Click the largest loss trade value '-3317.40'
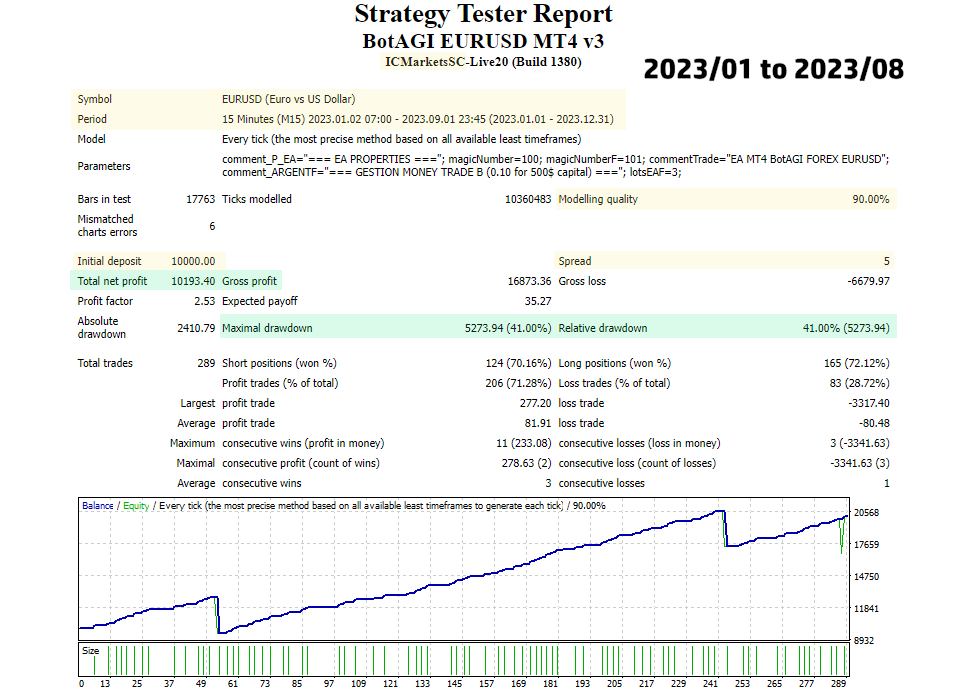 click(869, 403)
